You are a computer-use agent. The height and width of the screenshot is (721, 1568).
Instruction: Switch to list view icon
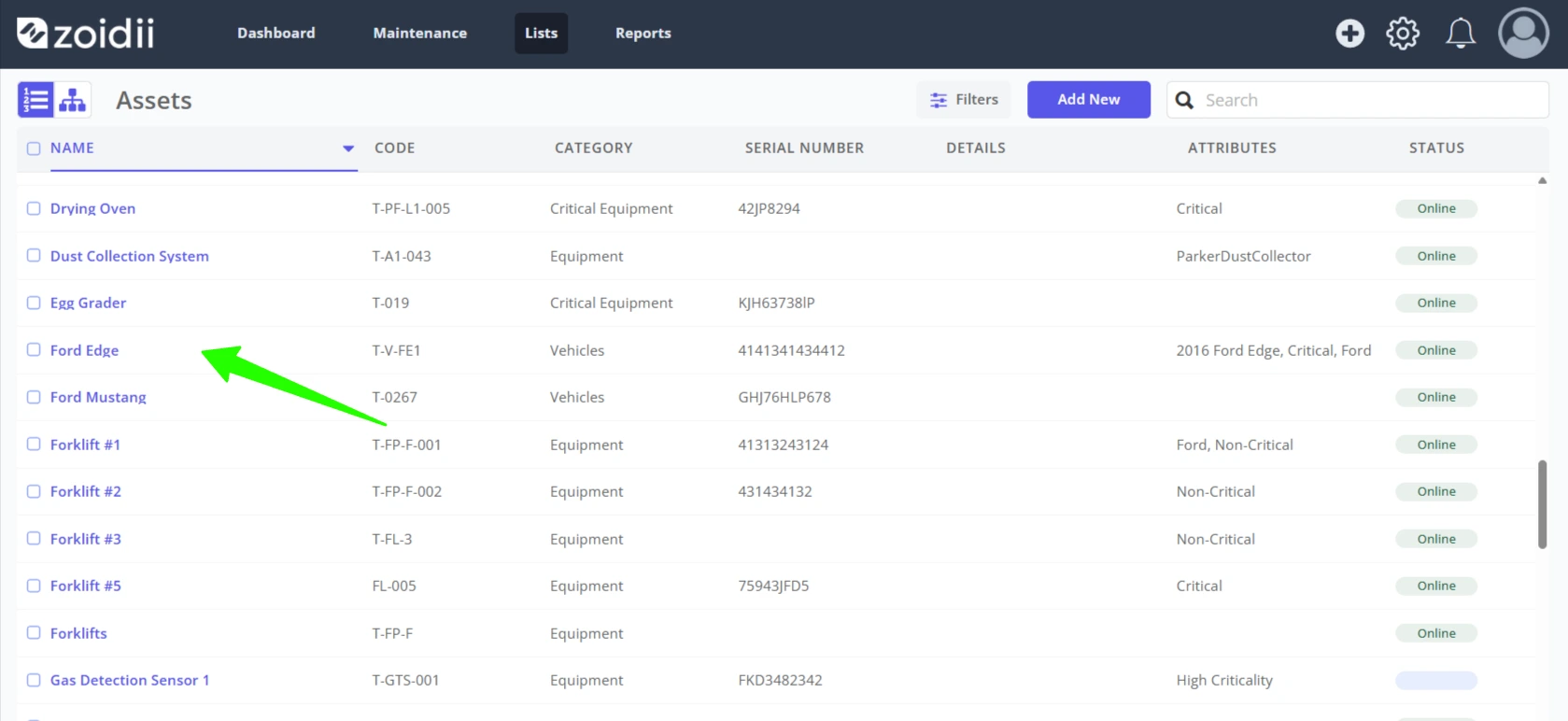coord(35,99)
